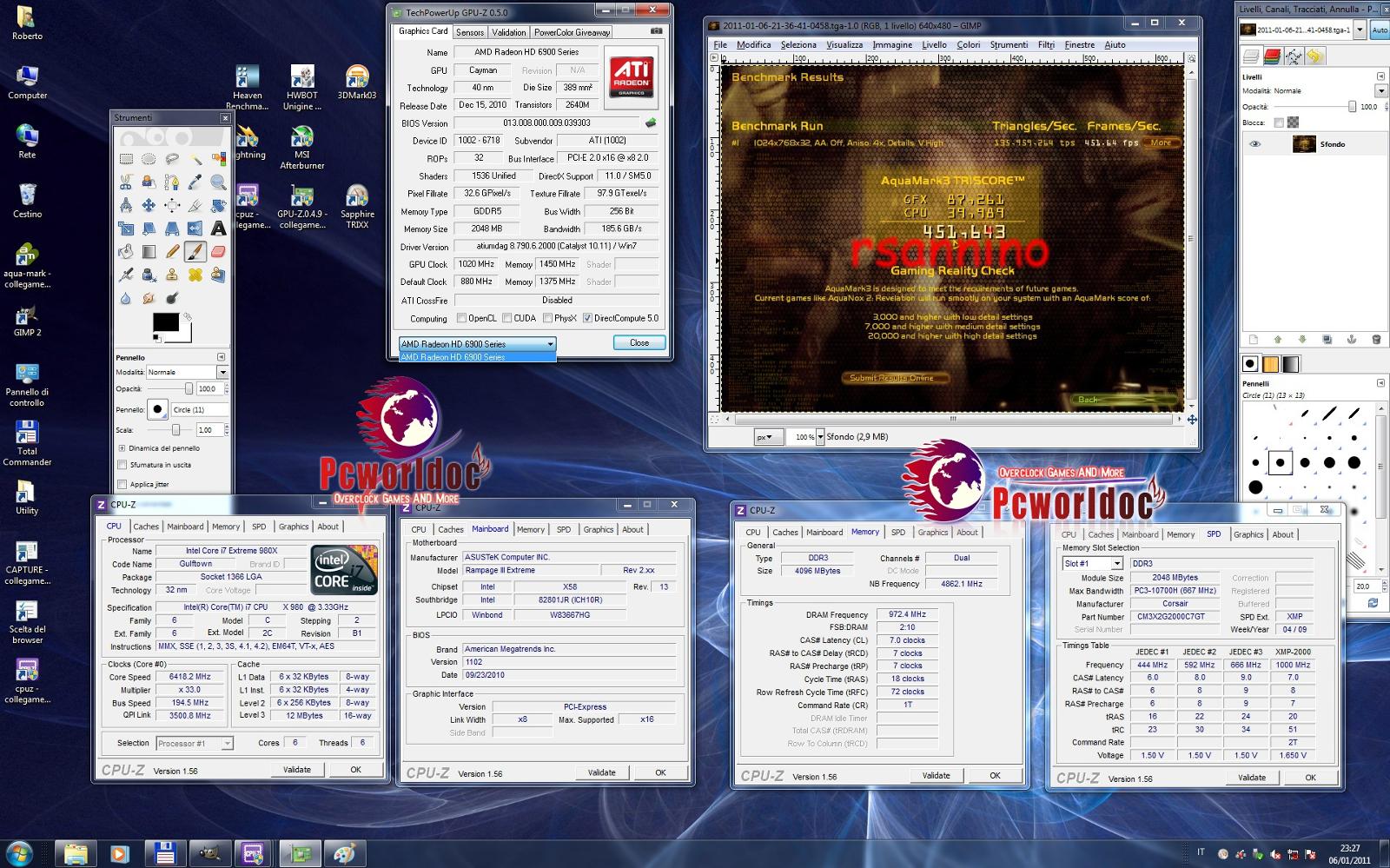The width and height of the screenshot is (1390, 868).
Task: Select the Eraser tool
Action: [219, 252]
